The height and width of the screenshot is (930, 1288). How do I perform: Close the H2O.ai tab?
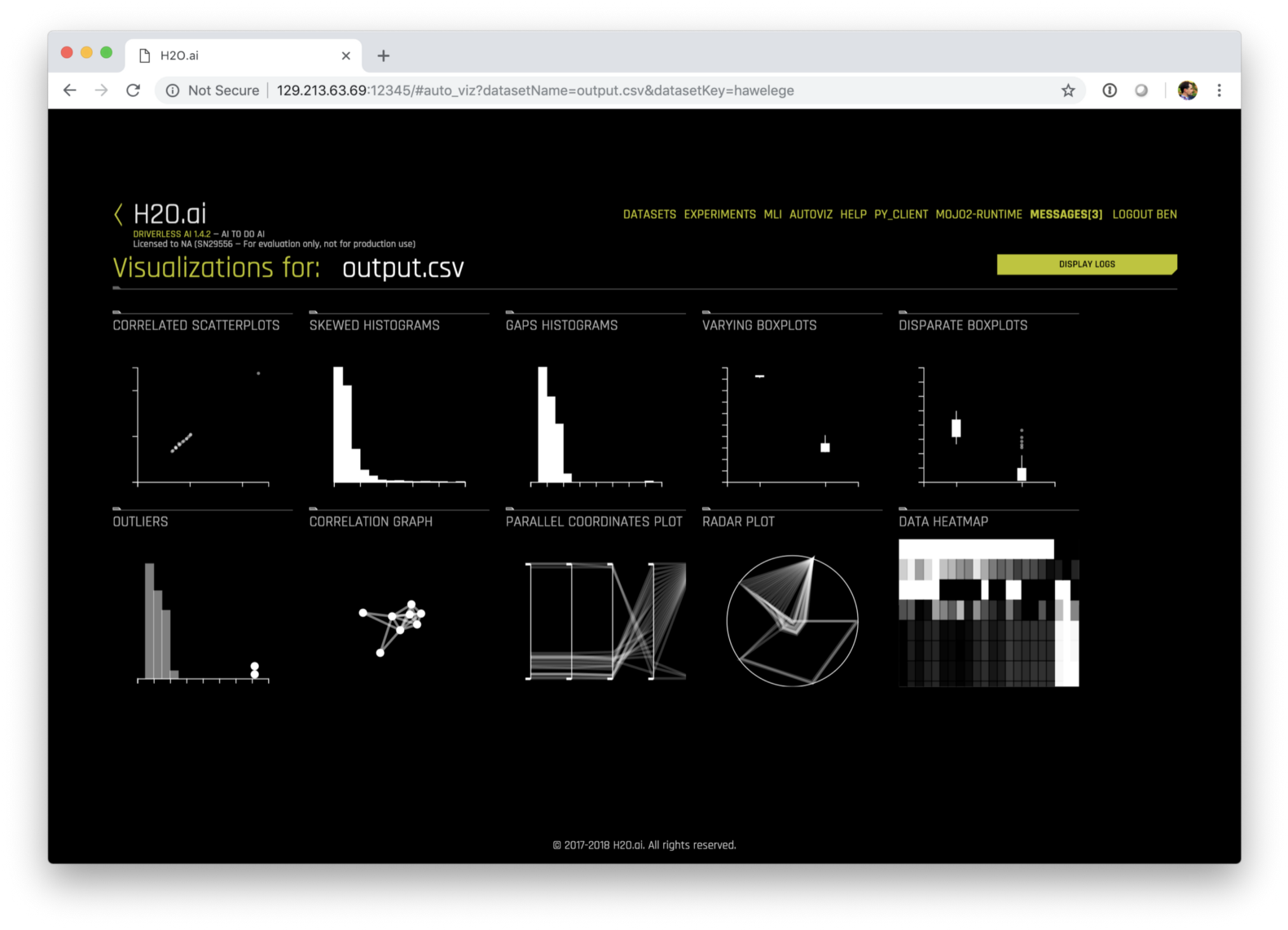coord(346,55)
